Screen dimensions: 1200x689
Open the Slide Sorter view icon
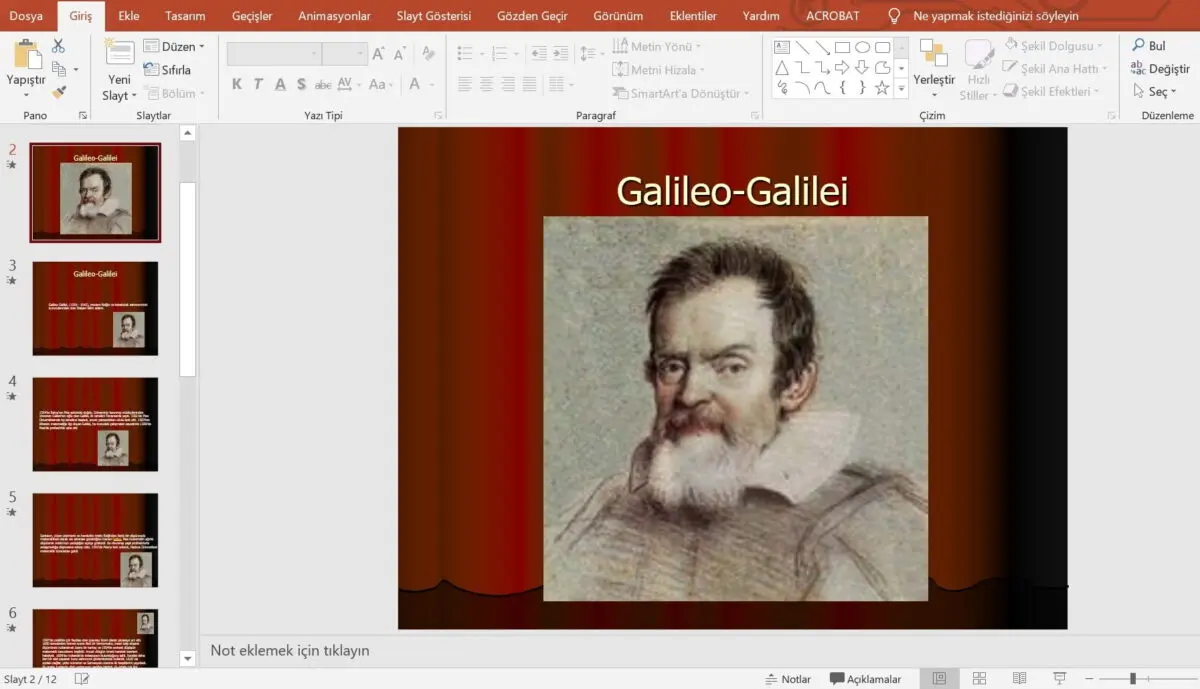click(x=980, y=679)
